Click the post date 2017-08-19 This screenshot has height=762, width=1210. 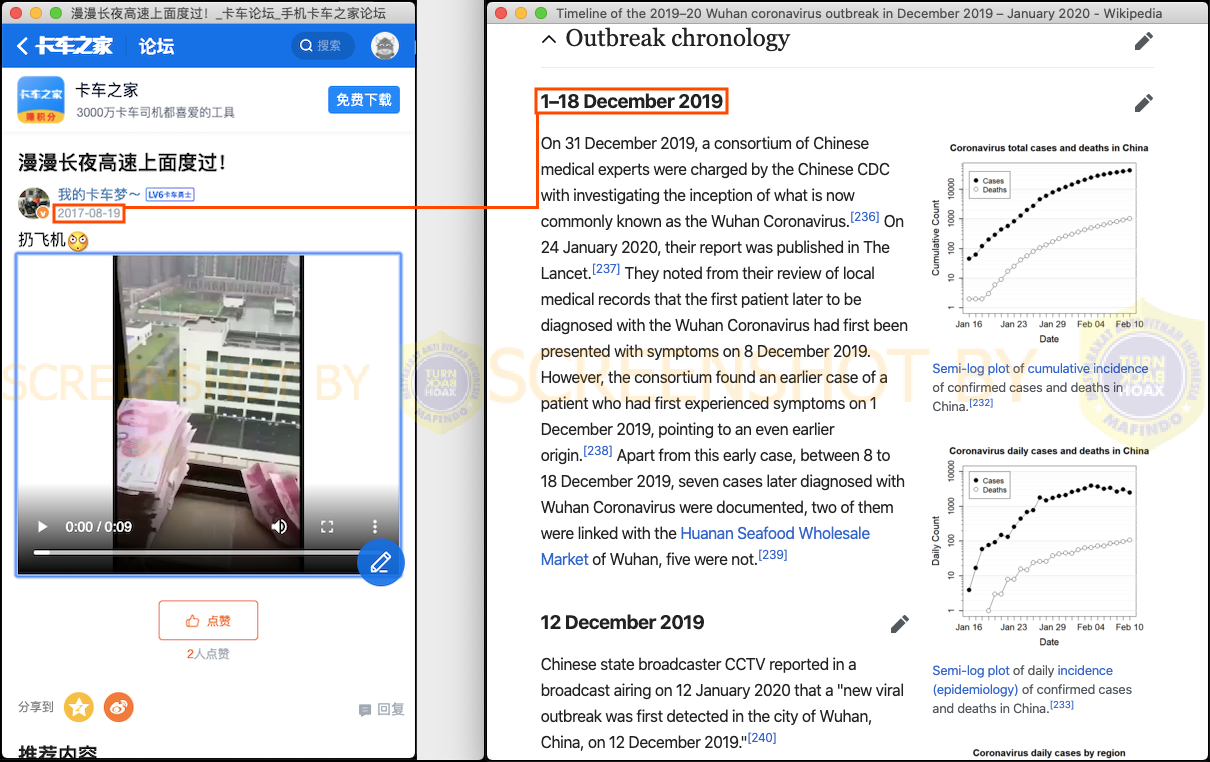coord(89,213)
